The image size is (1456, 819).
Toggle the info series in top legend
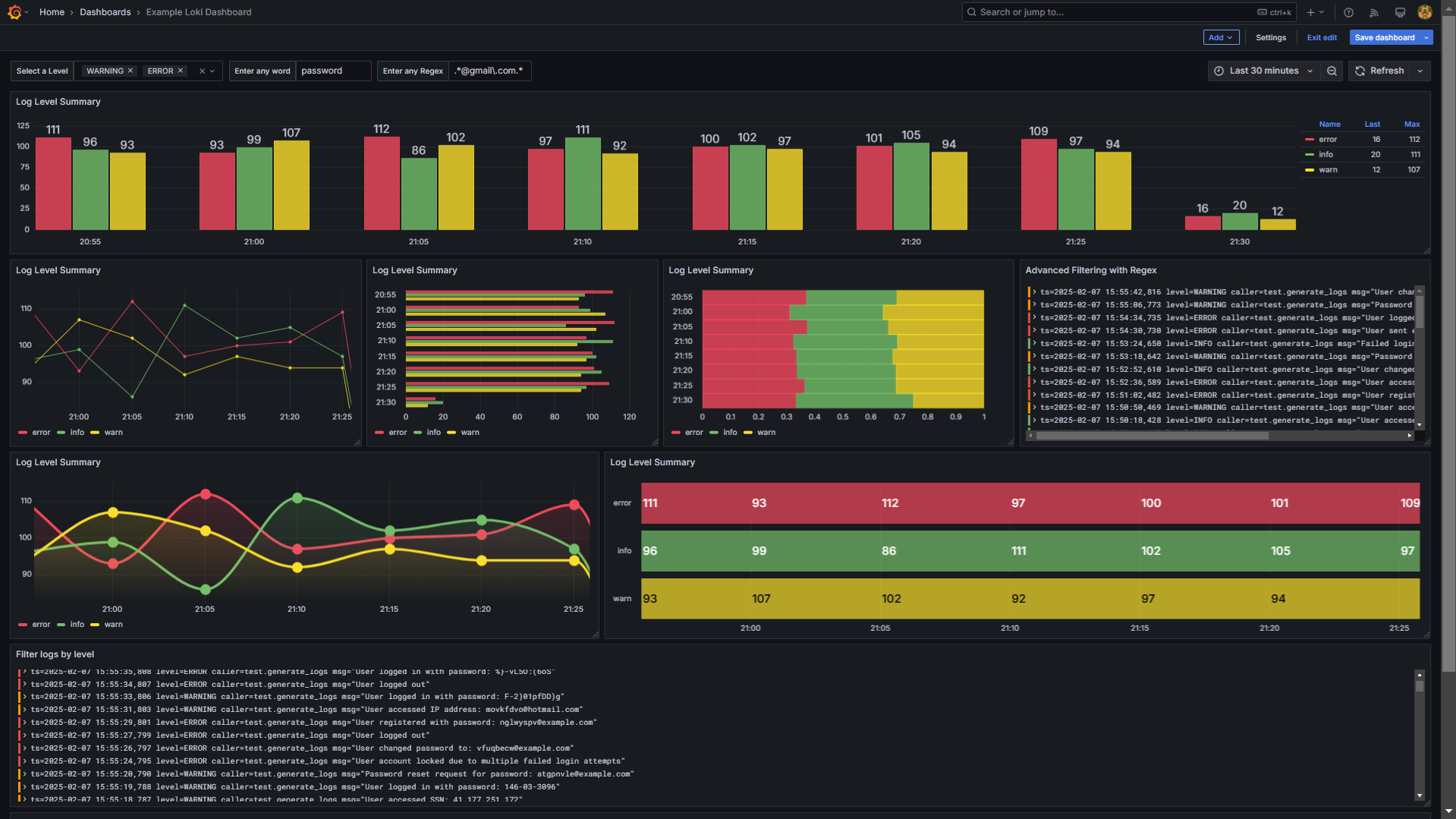coord(1325,155)
